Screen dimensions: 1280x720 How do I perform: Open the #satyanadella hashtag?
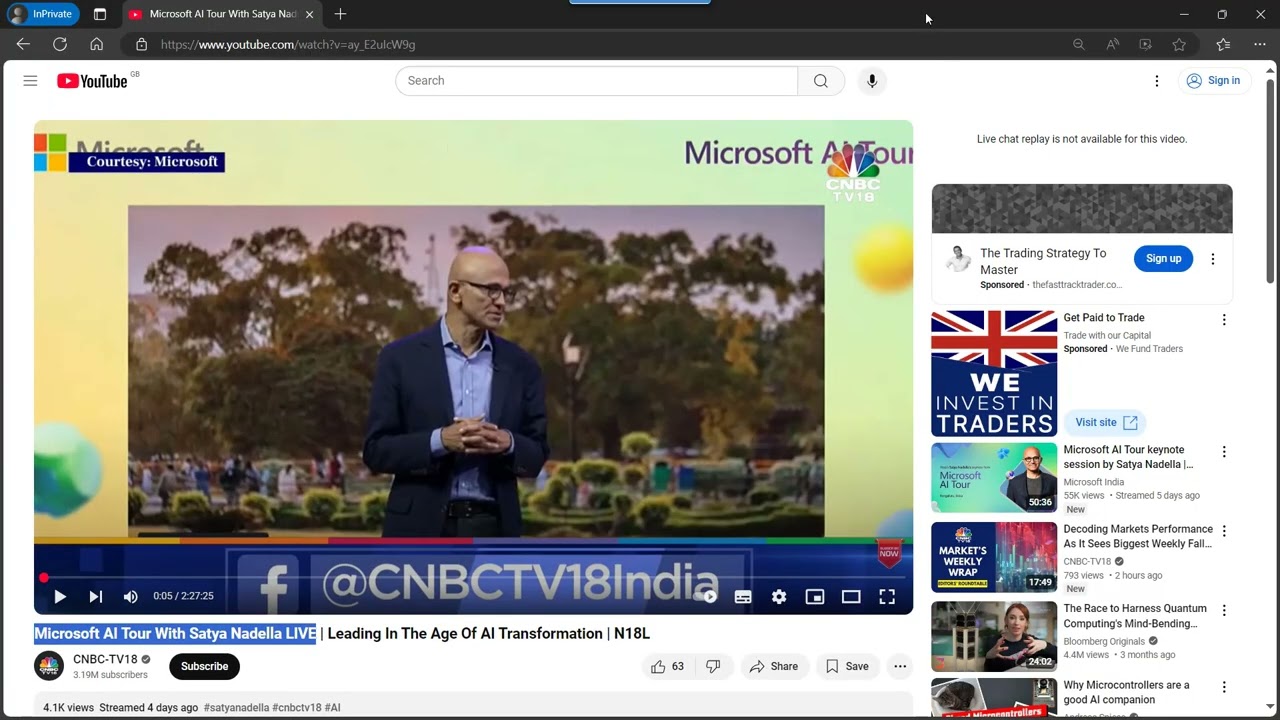point(236,708)
